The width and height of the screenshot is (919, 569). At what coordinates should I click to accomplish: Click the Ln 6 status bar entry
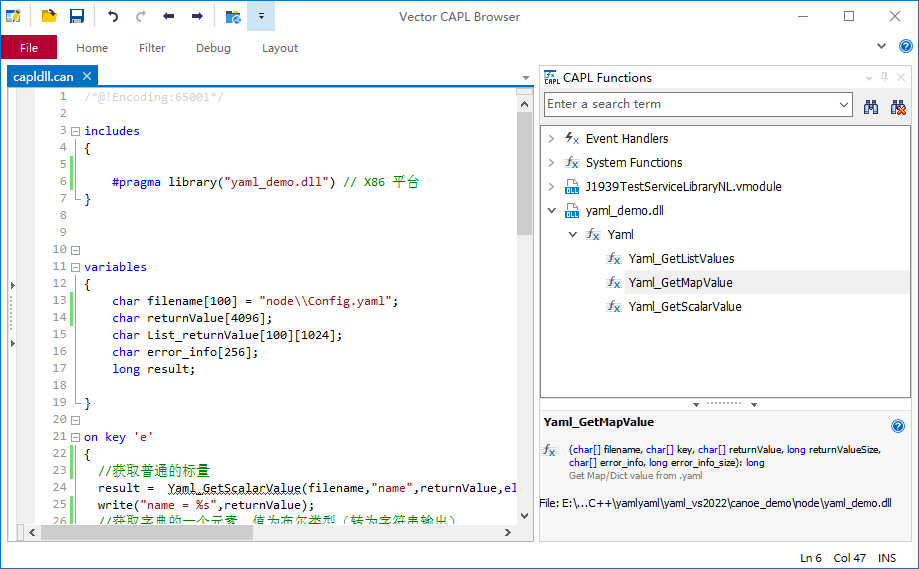tap(811, 558)
